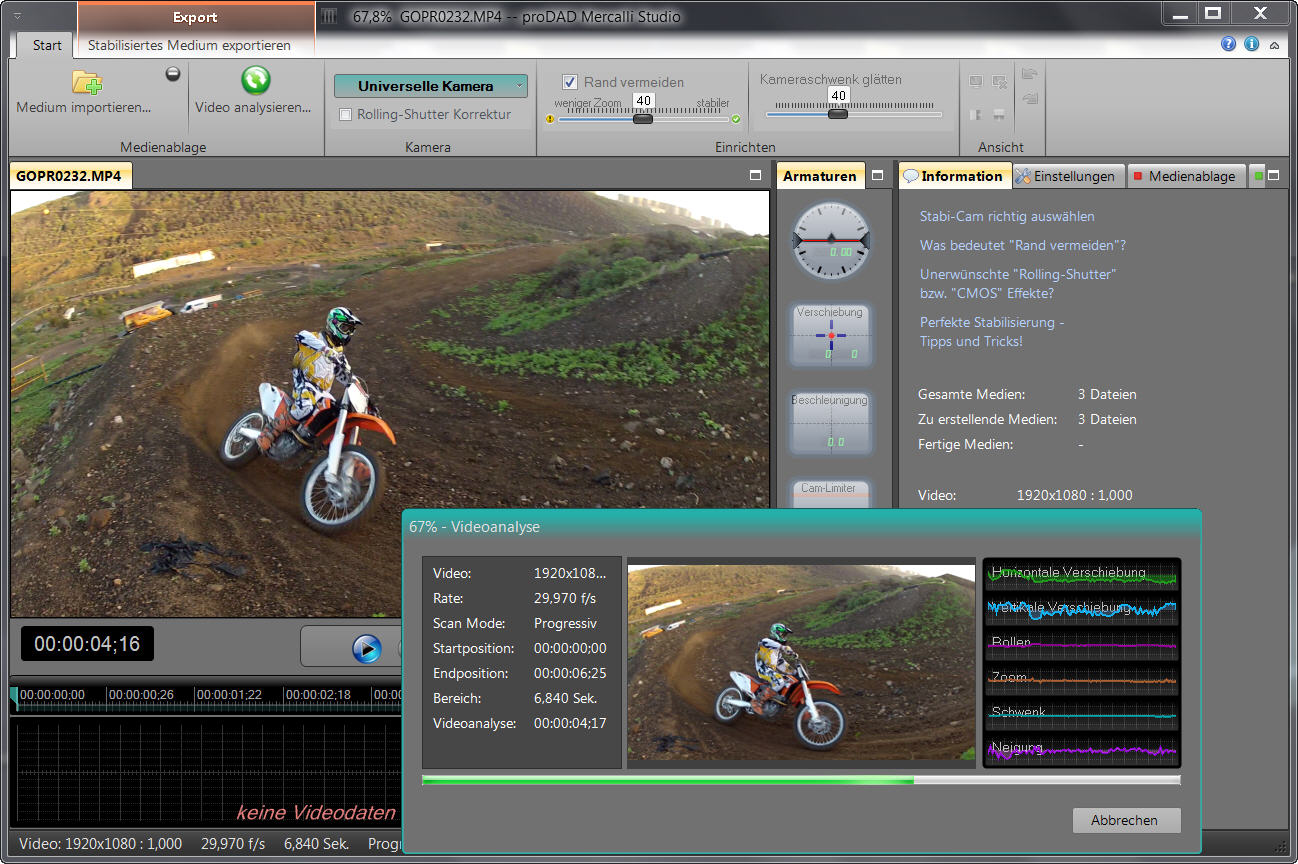Click the Beschleunigung instrument panel

pyautogui.click(x=830, y=423)
